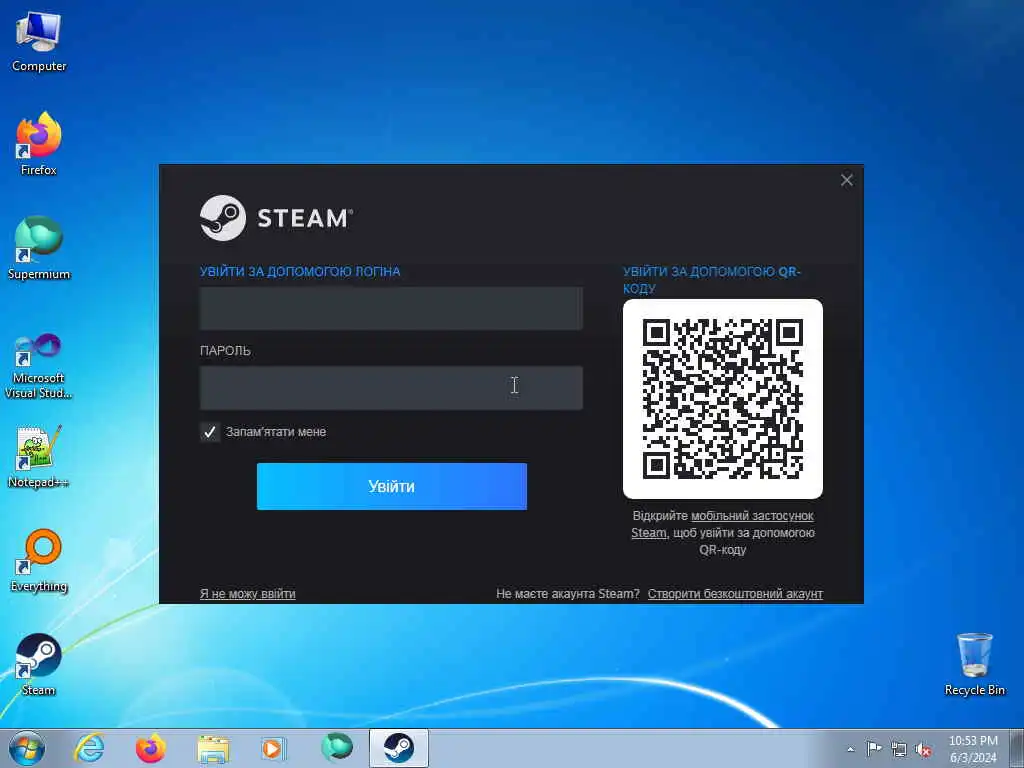Click the muted volume tray icon
Image resolution: width=1024 pixels, height=768 pixels.
tap(923, 750)
